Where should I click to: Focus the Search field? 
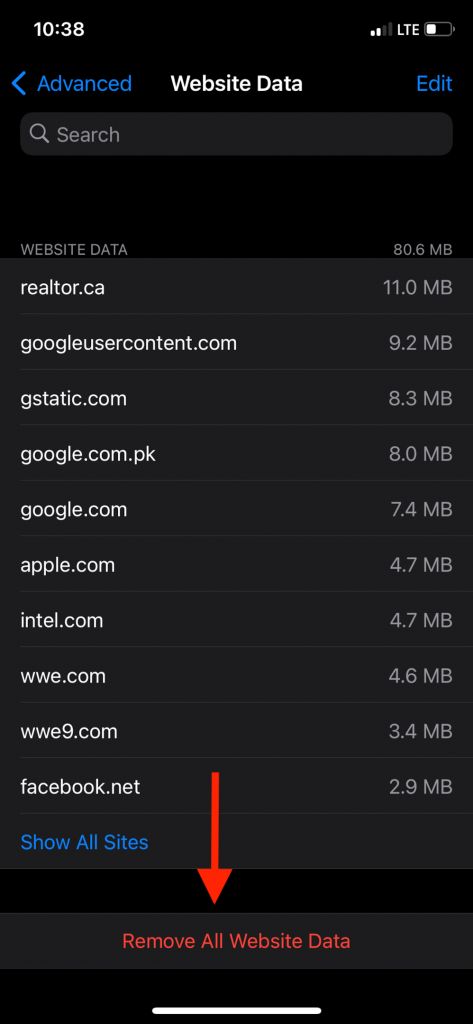point(236,134)
